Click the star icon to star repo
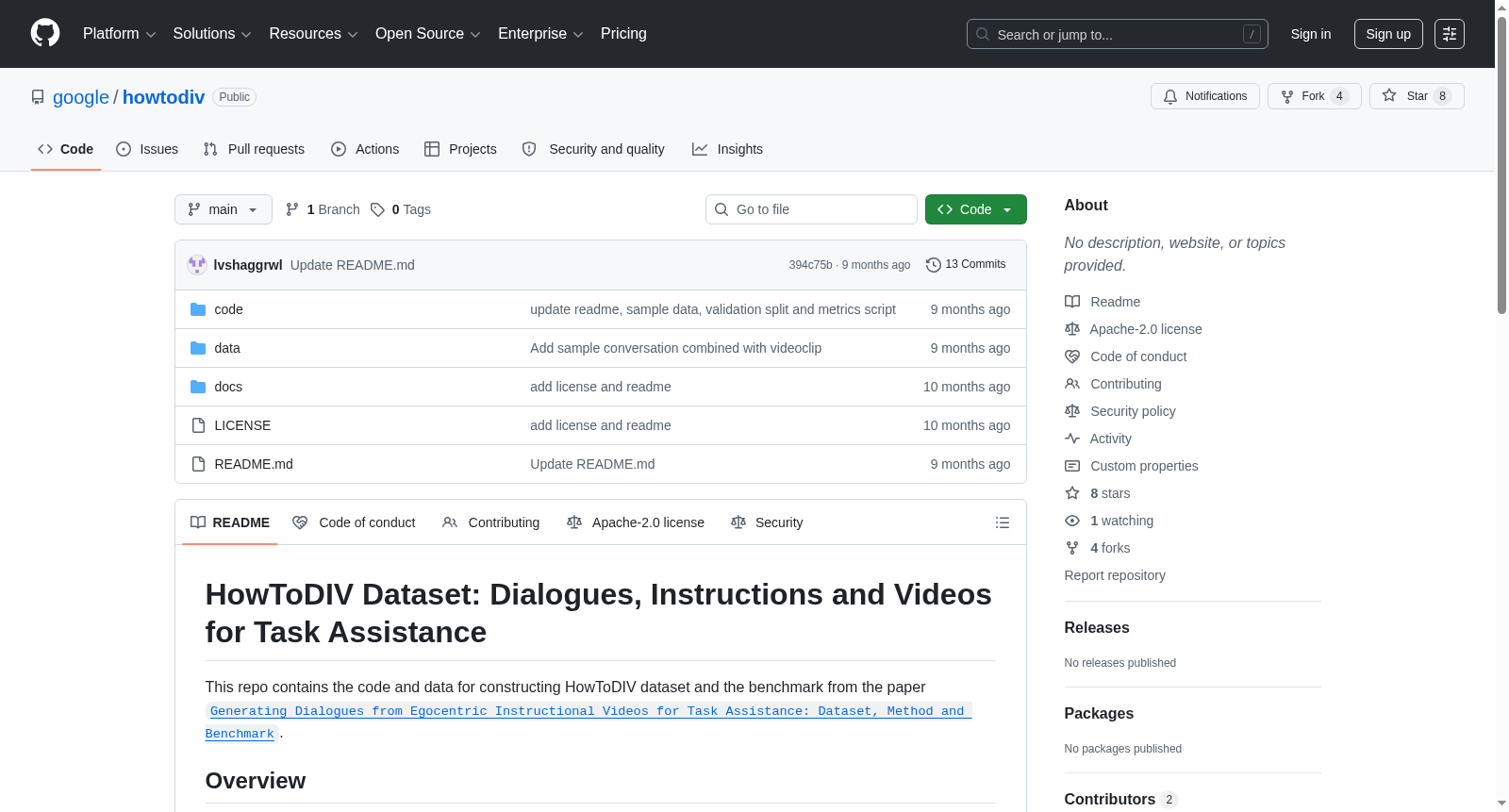Viewport: 1509px width, 812px height. pyautogui.click(x=1389, y=95)
